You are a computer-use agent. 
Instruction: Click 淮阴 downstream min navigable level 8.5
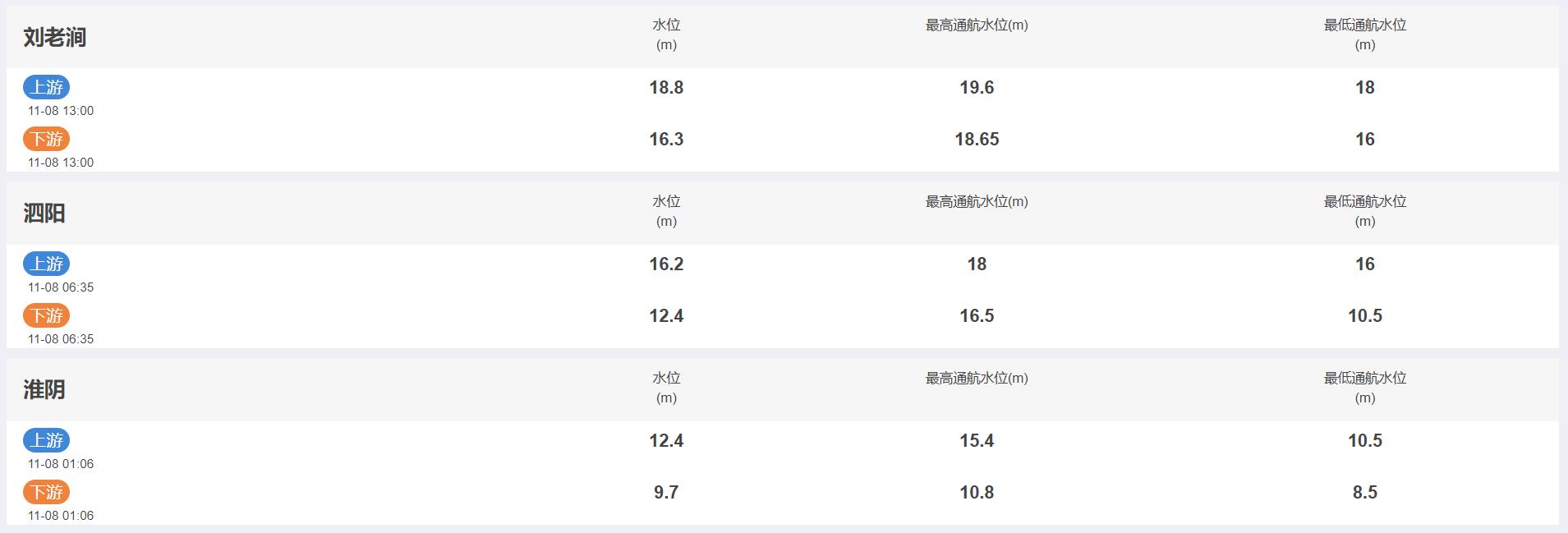point(1365,493)
